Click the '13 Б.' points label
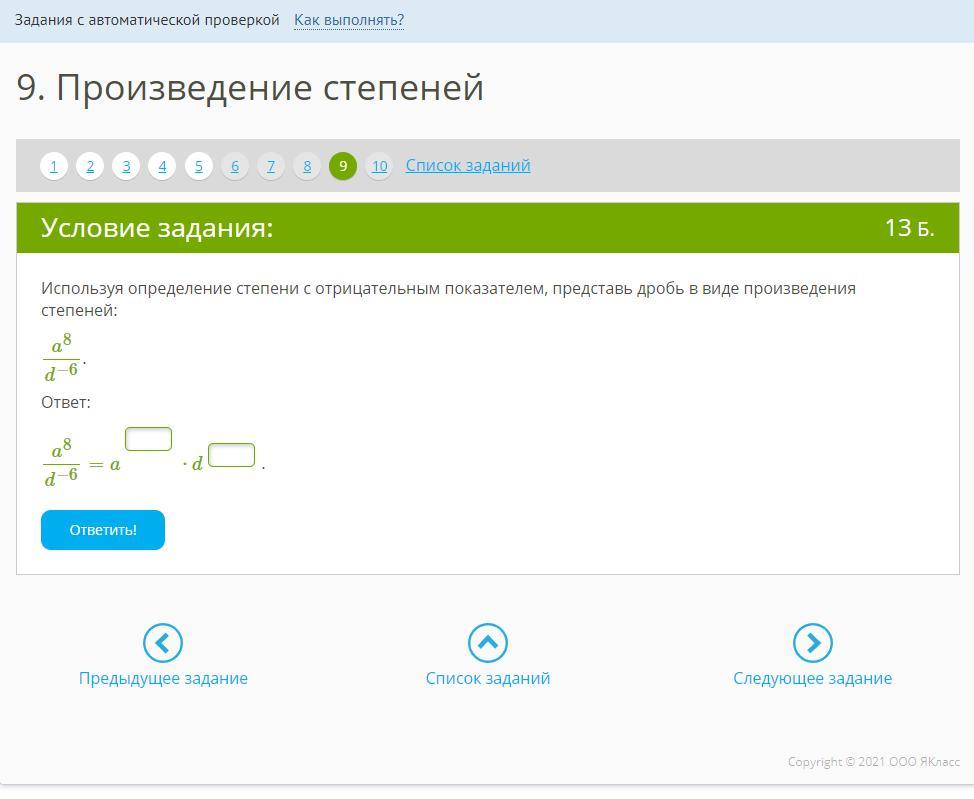974x799 pixels. (x=909, y=228)
